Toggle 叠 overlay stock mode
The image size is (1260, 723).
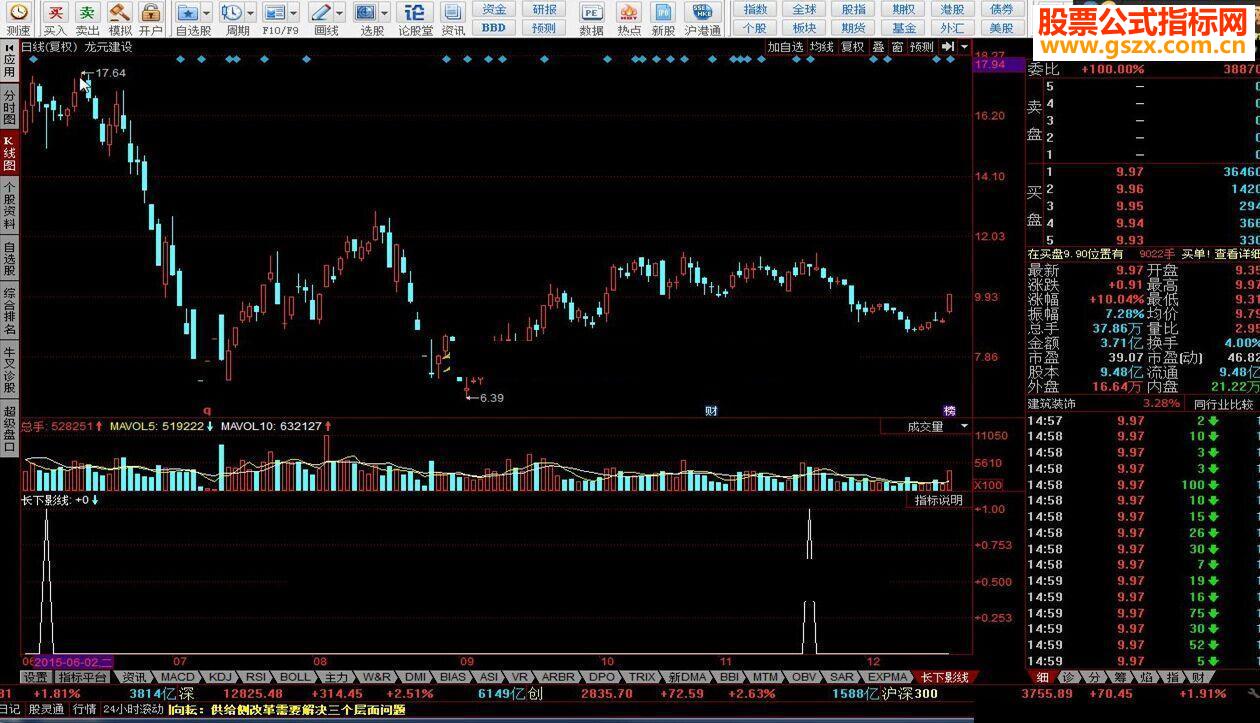point(877,47)
